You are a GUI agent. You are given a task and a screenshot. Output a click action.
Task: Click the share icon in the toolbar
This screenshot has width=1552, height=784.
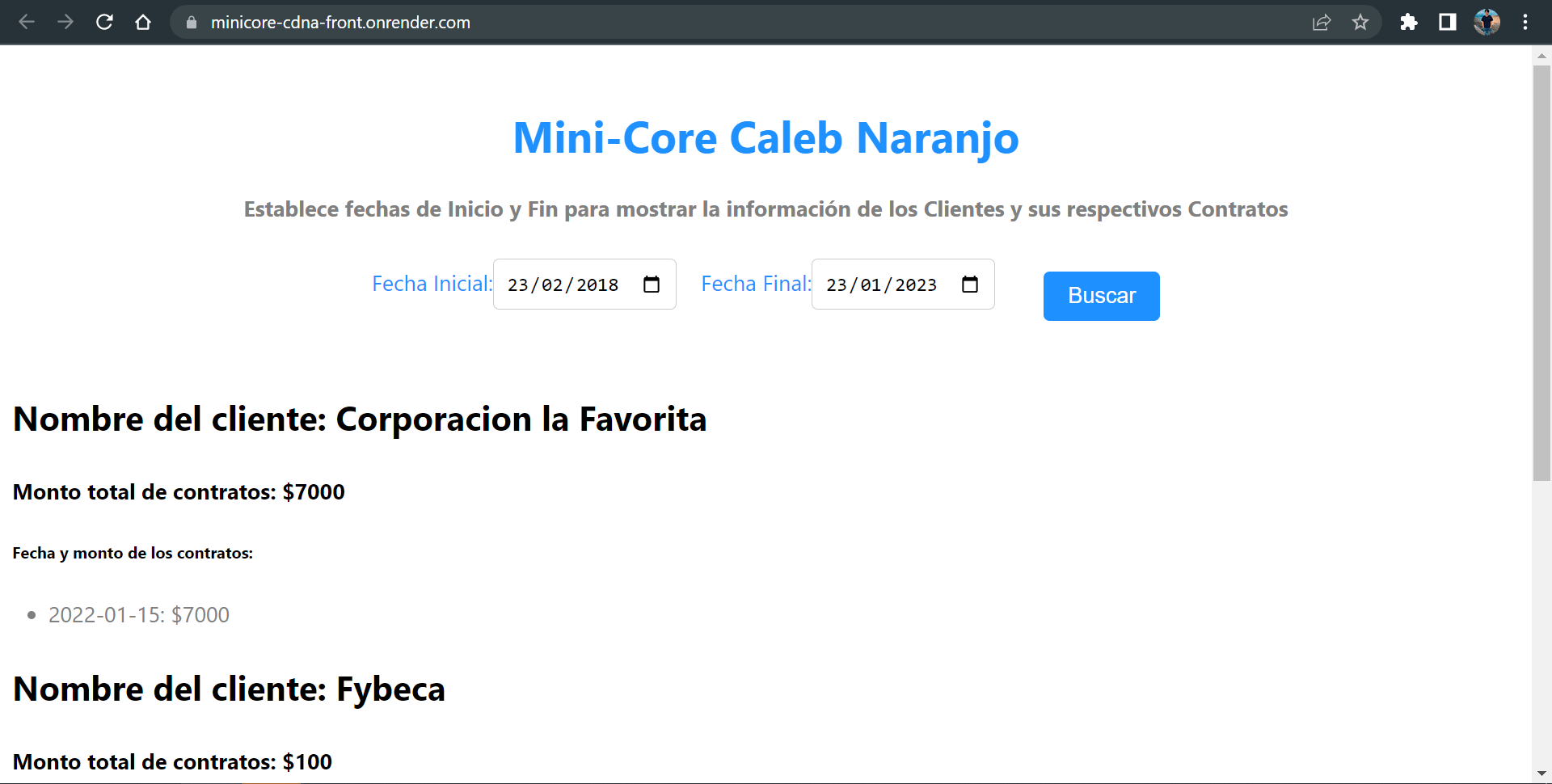click(1322, 22)
